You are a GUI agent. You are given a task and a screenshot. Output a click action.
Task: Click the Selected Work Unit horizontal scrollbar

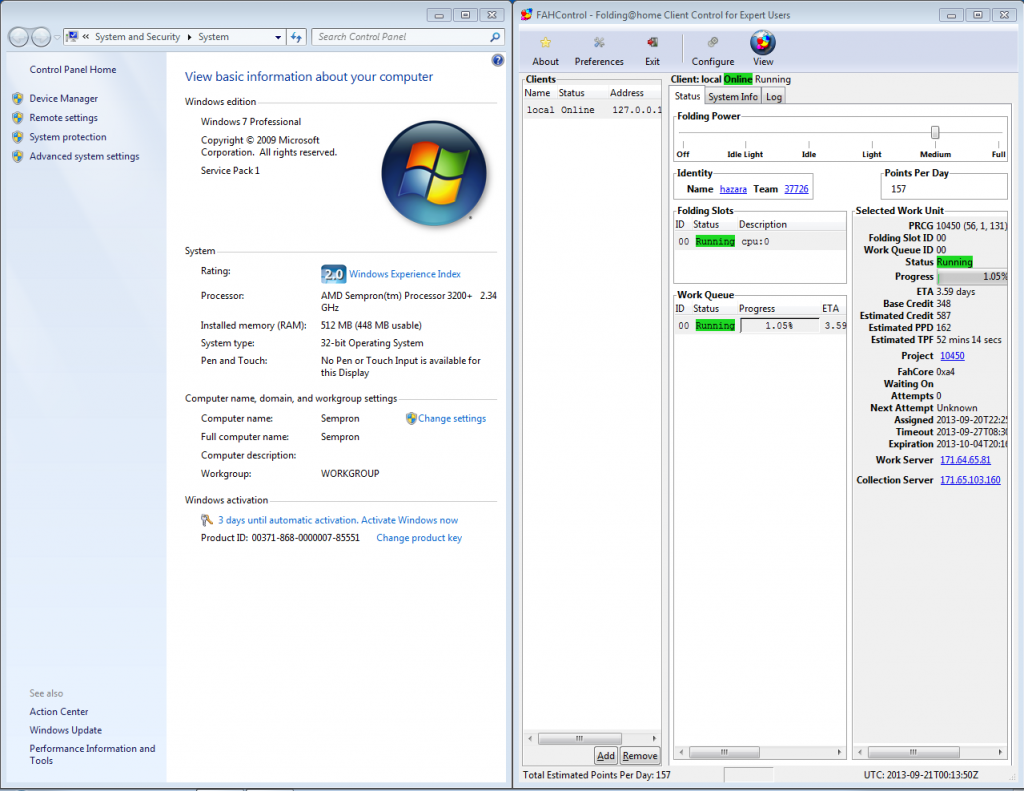(x=930, y=752)
